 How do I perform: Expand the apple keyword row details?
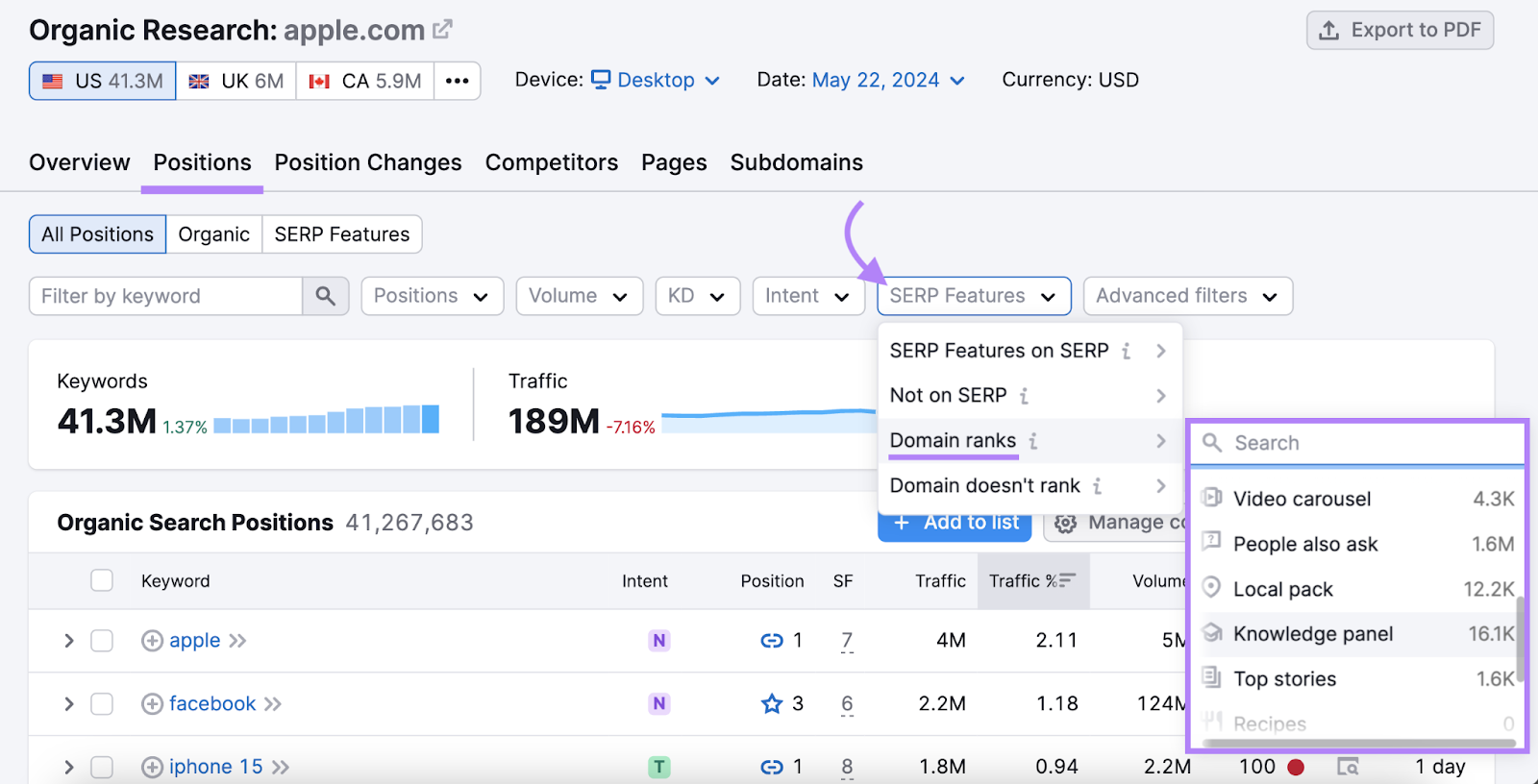[x=68, y=641]
